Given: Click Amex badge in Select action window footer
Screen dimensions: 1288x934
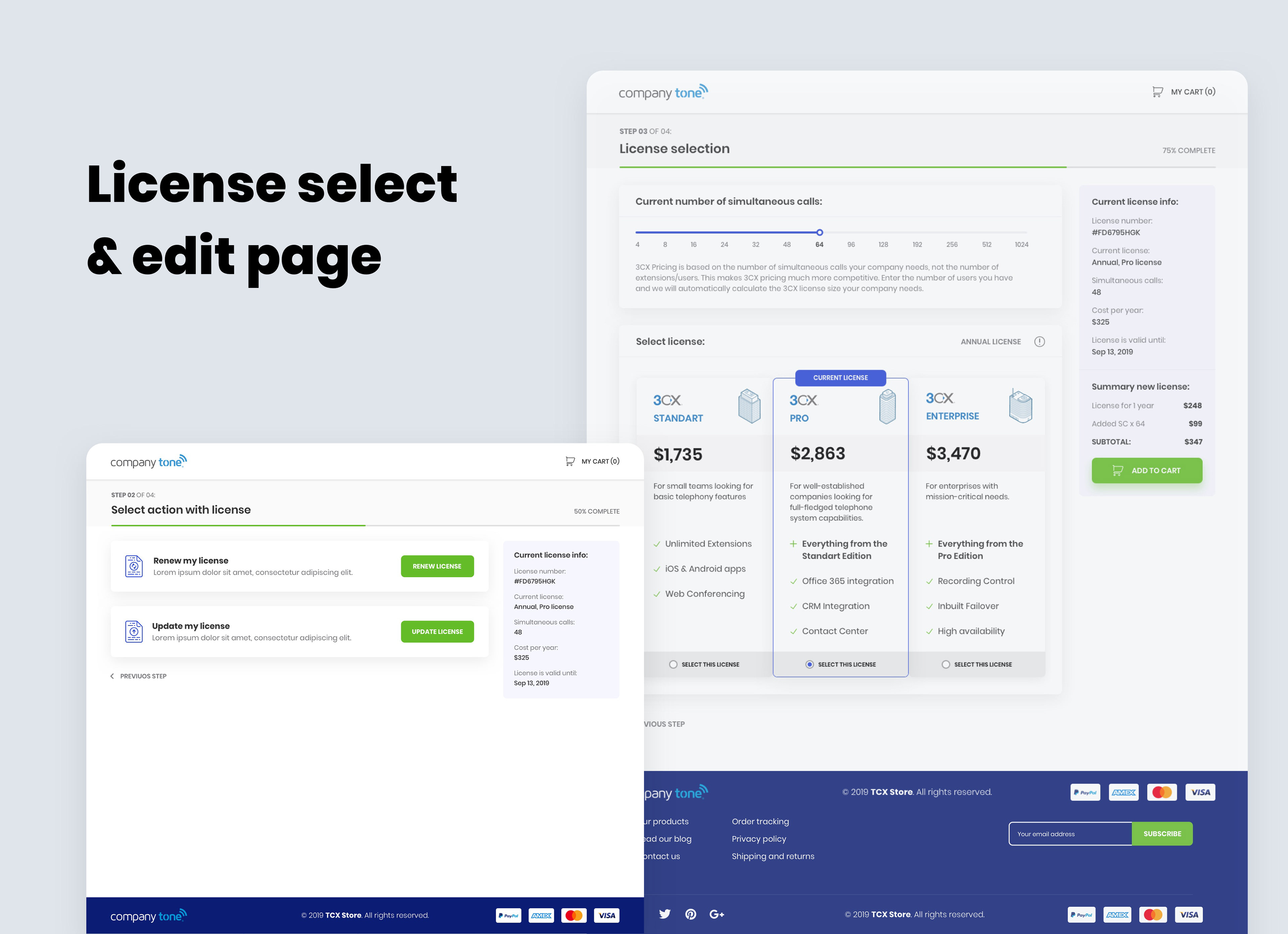Looking at the screenshot, I should [541, 915].
